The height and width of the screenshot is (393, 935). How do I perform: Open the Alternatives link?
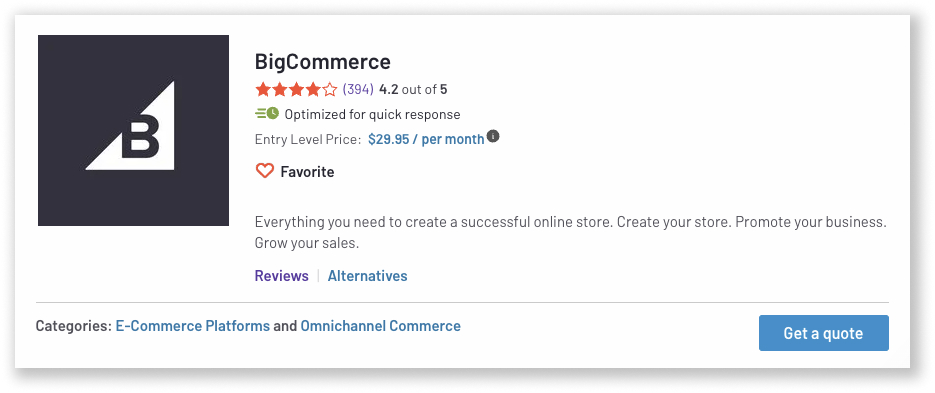coord(367,276)
